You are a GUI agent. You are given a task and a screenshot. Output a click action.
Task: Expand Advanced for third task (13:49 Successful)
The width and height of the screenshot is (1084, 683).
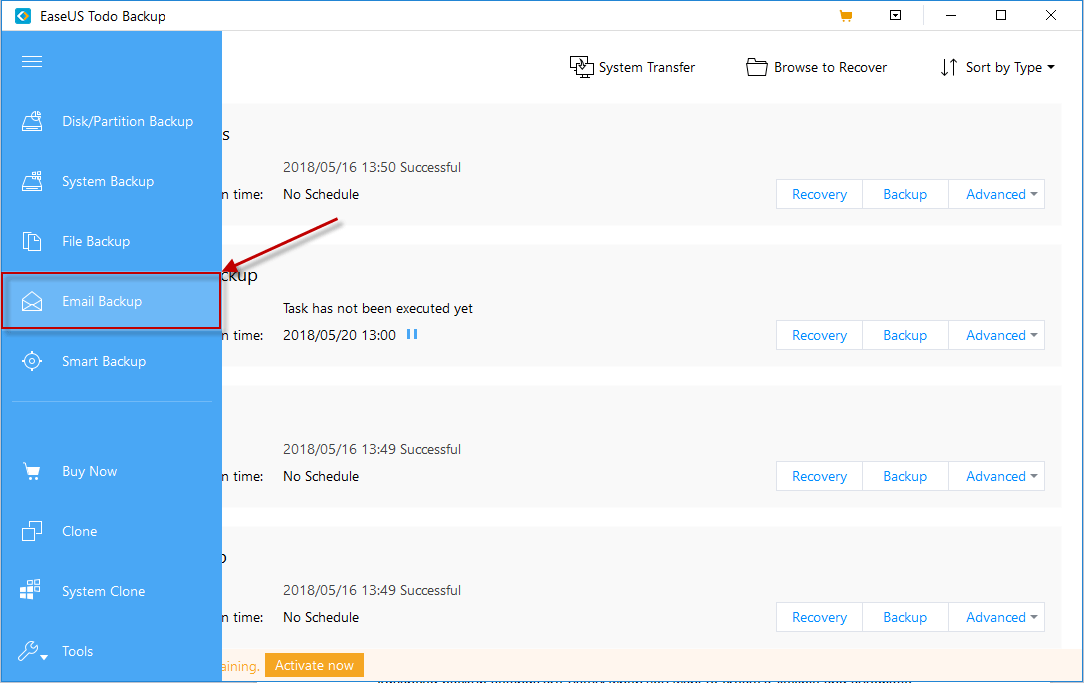pos(996,476)
